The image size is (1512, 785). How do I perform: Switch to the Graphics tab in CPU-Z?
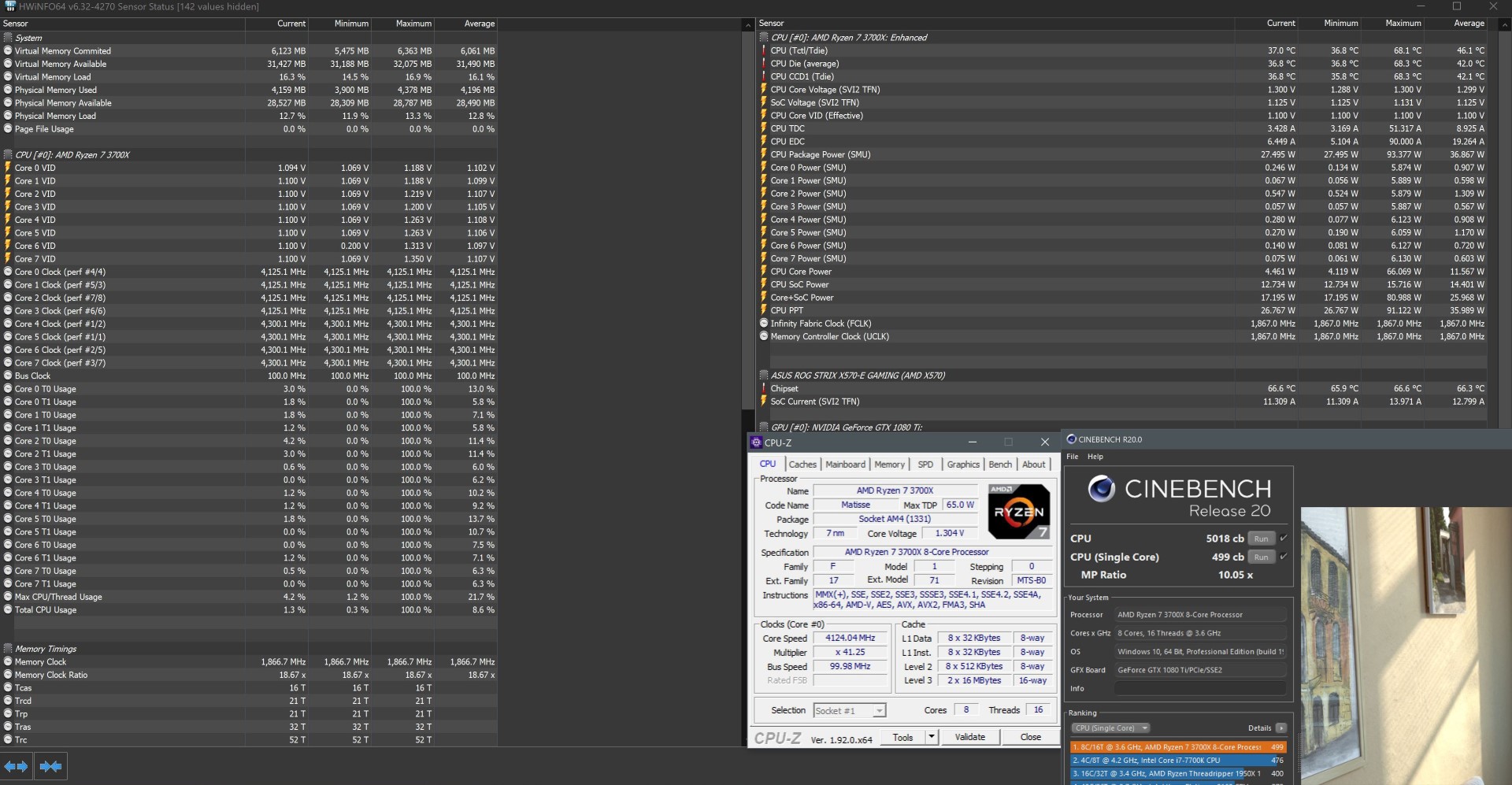coord(963,465)
